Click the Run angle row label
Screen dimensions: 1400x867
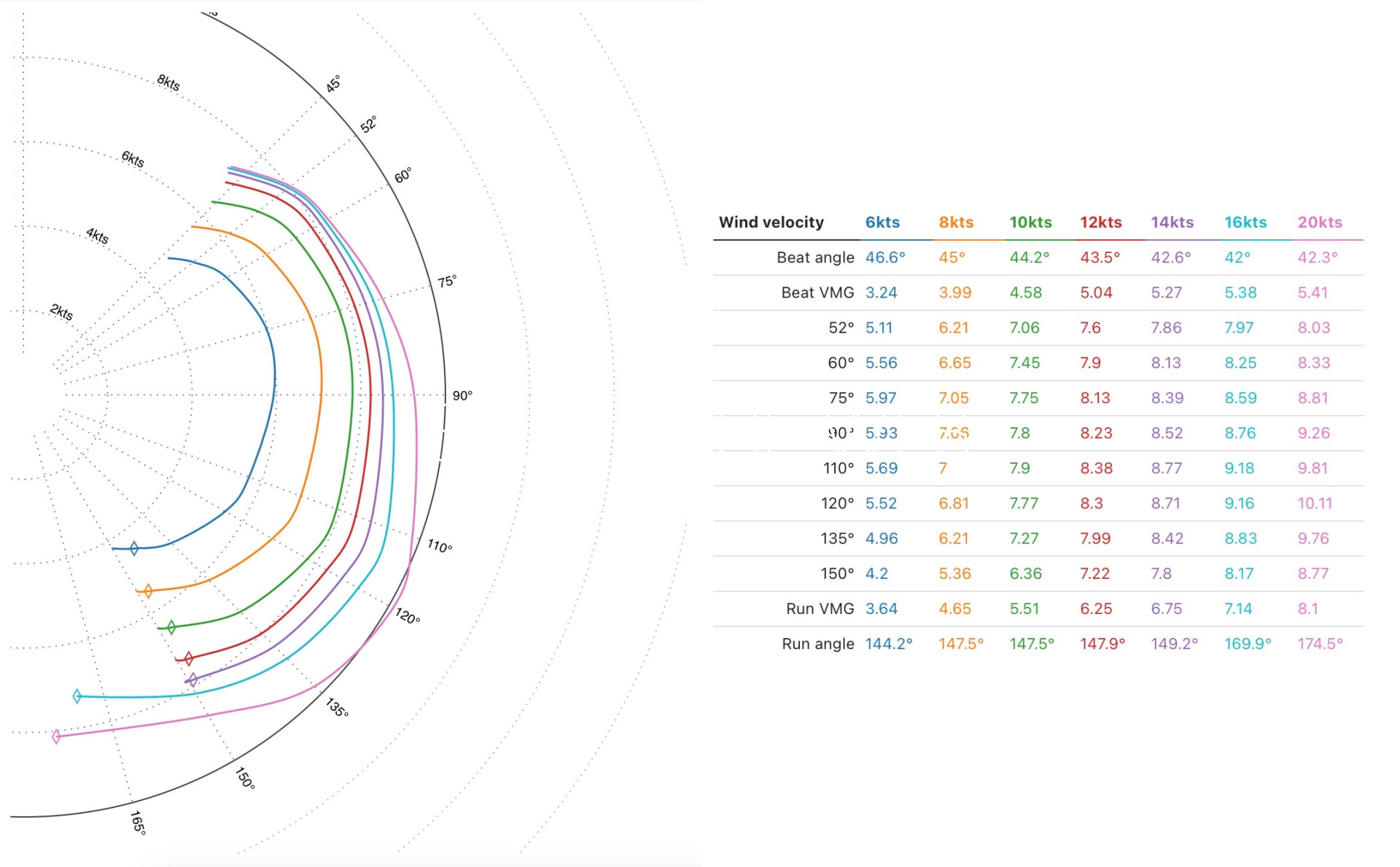click(x=817, y=644)
